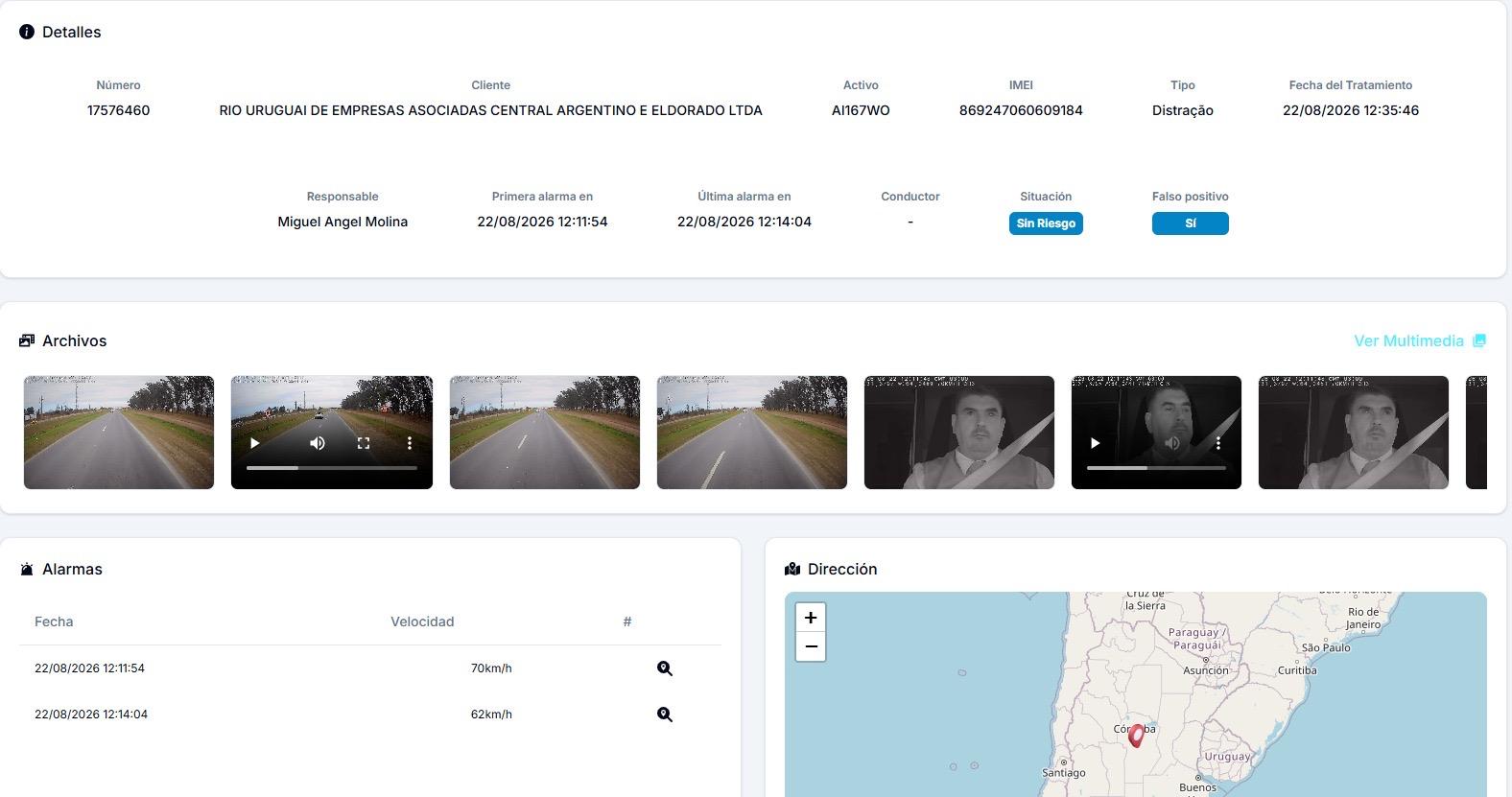Click the Alarmas siren icon
This screenshot has width=1512, height=797.
[x=27, y=570]
